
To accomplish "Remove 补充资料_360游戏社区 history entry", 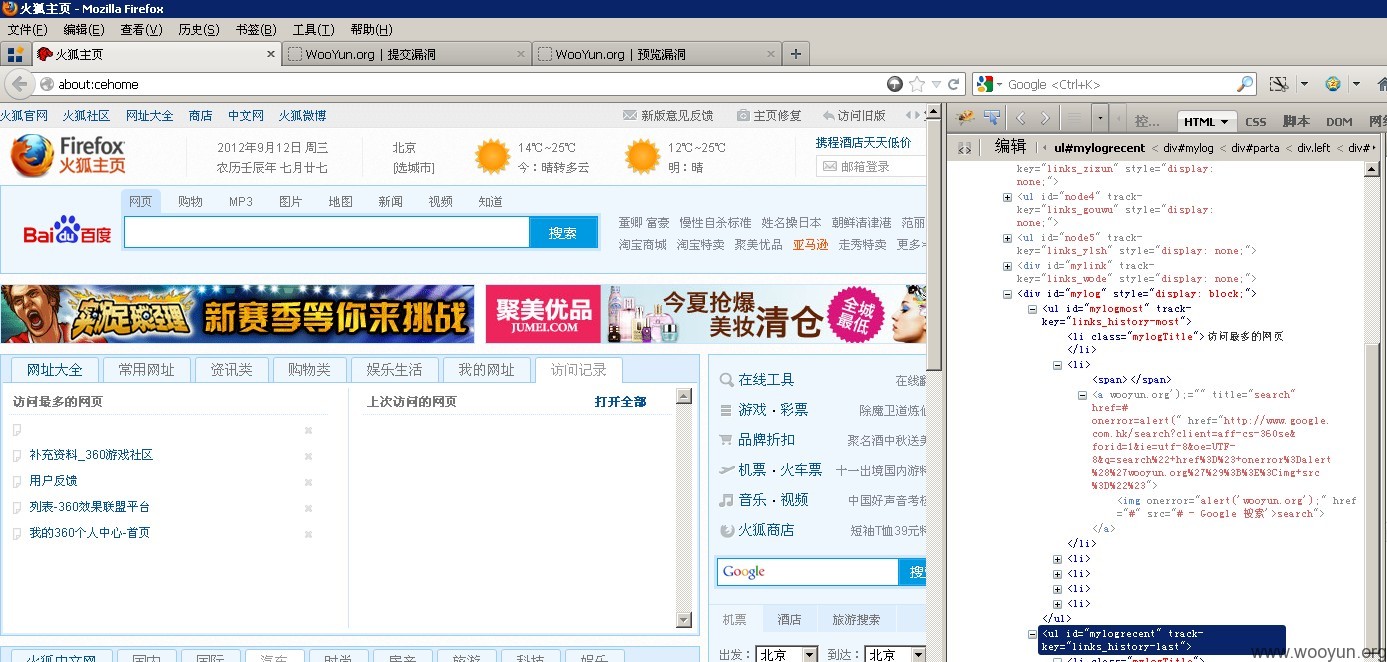I will [x=308, y=455].
